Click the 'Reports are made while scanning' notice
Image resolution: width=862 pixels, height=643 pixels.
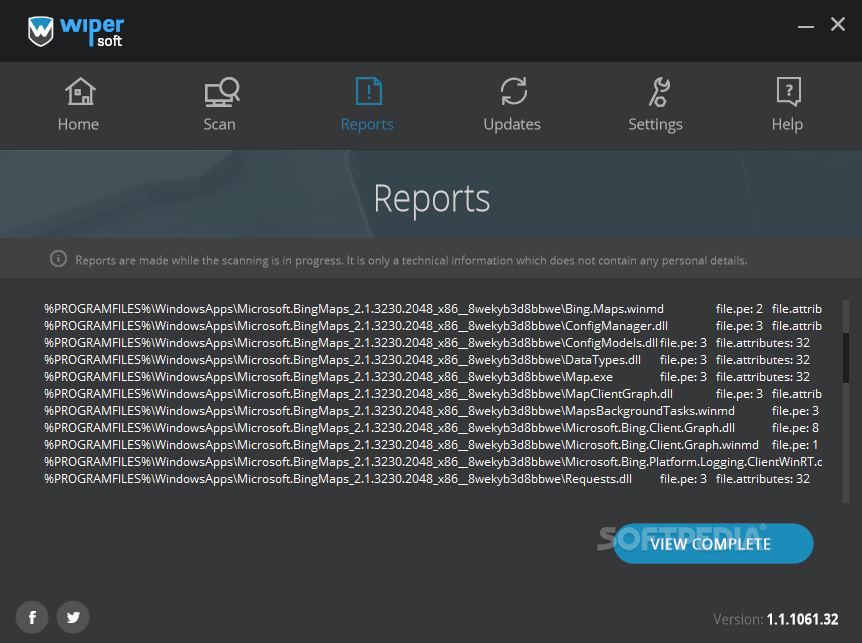point(411,260)
